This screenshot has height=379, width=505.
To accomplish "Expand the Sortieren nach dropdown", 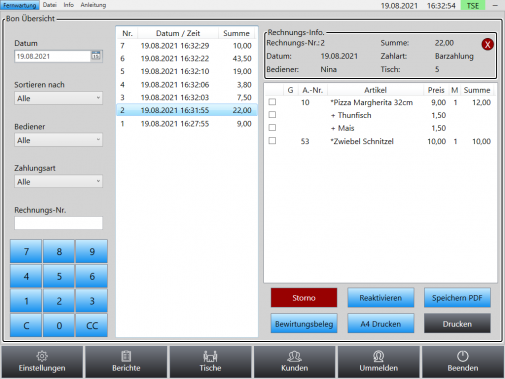I will coord(58,98).
